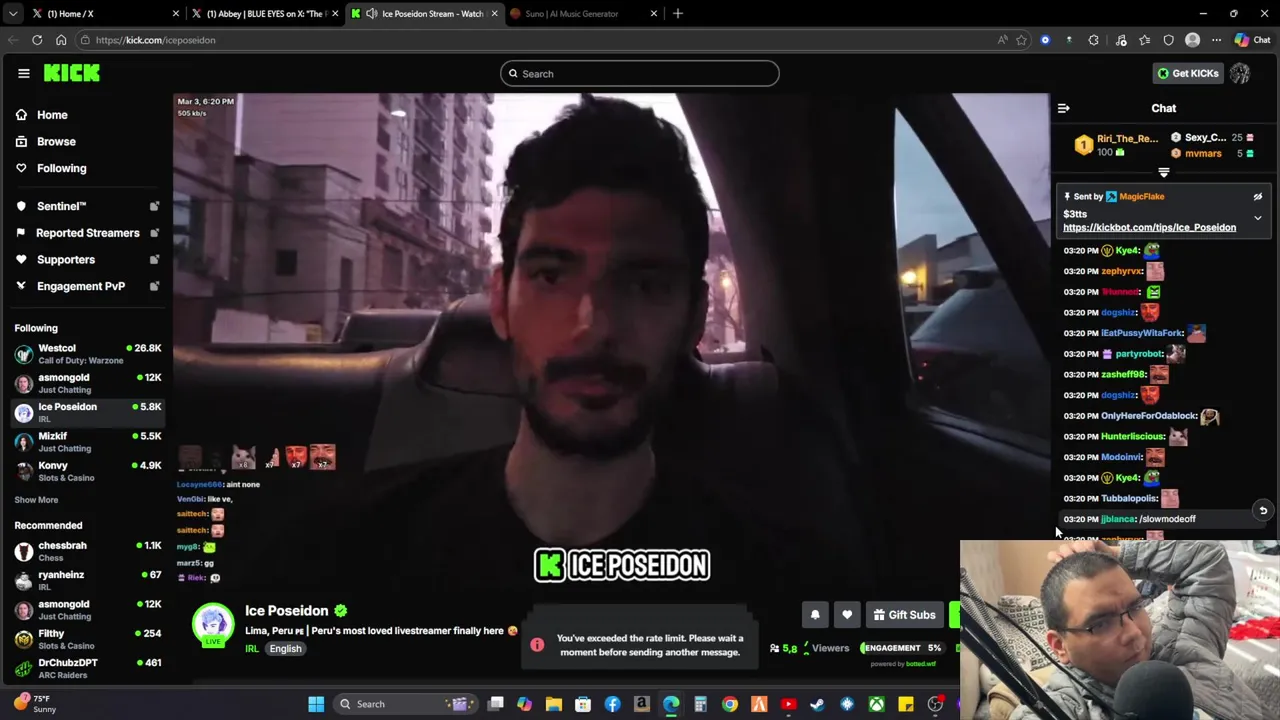Image resolution: width=1280 pixels, height=720 pixels.
Task: Open Filthy recommended channel
Action: click(87, 639)
